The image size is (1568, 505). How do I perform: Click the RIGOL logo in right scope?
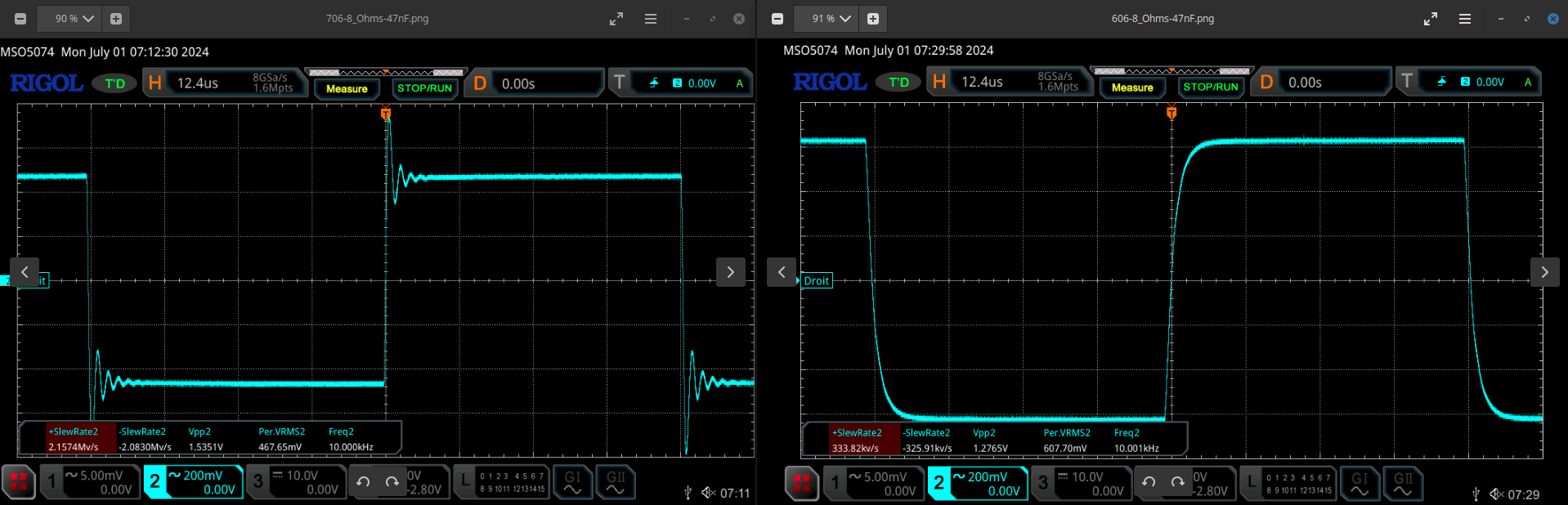pos(830,82)
